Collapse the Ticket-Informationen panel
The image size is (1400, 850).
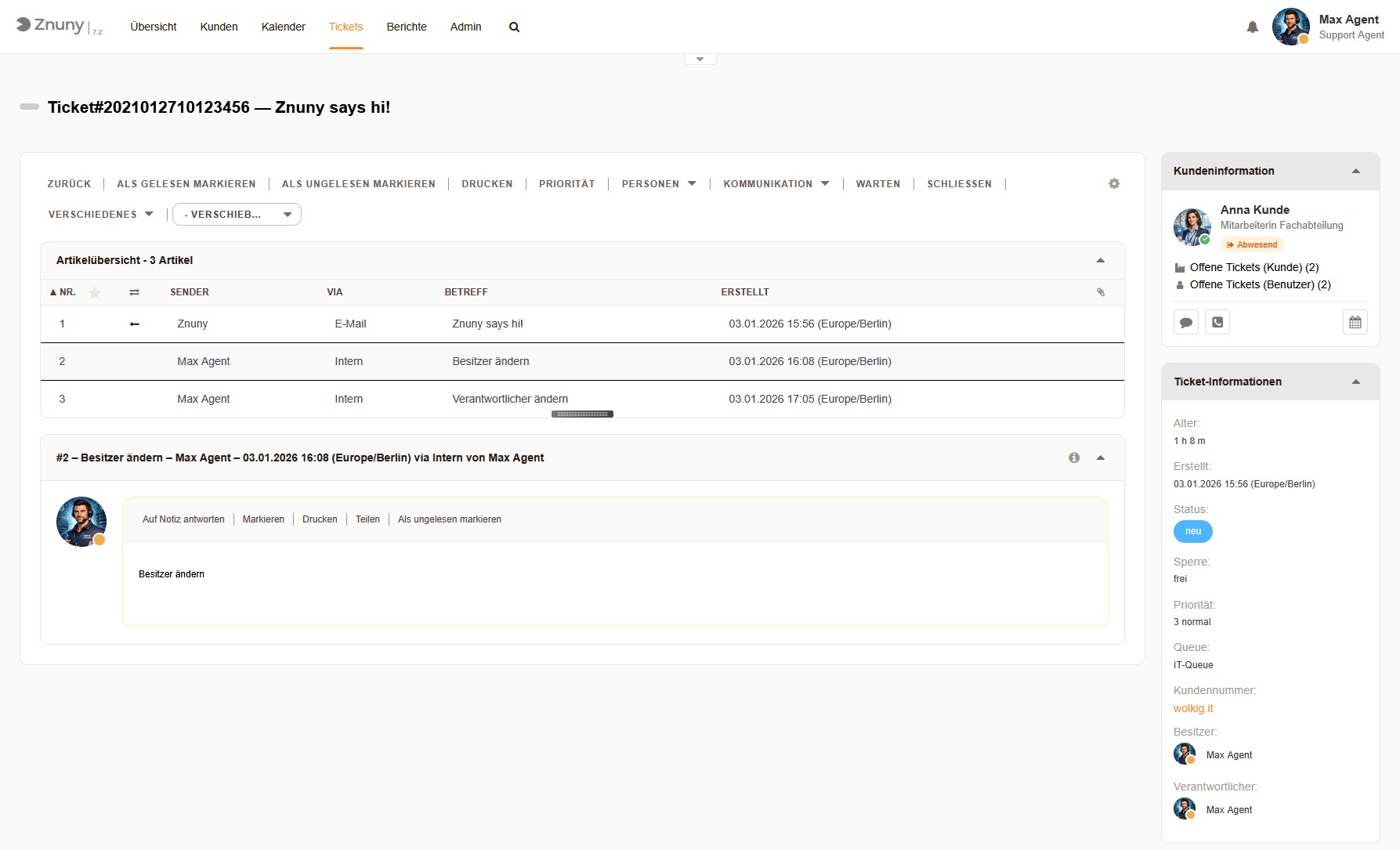tap(1356, 382)
